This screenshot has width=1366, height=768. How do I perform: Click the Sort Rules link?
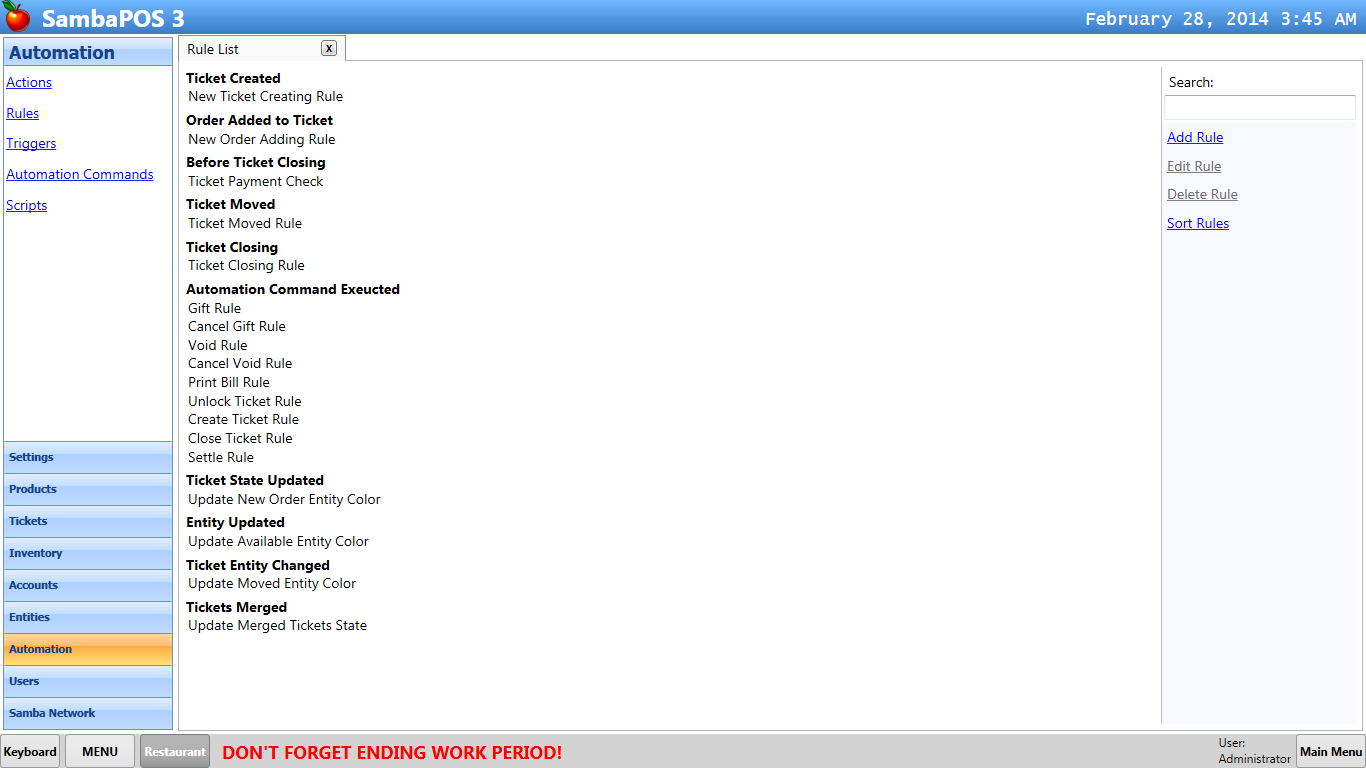coord(1198,224)
